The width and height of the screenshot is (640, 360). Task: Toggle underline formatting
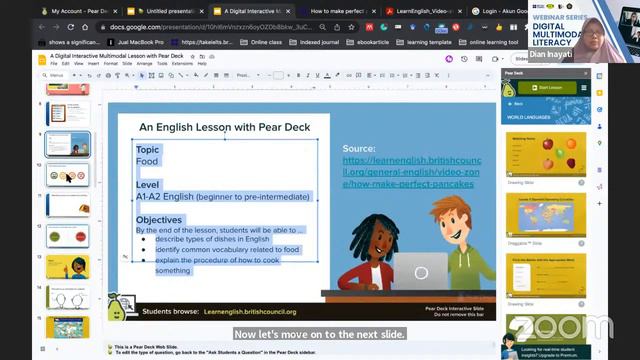click(317, 76)
